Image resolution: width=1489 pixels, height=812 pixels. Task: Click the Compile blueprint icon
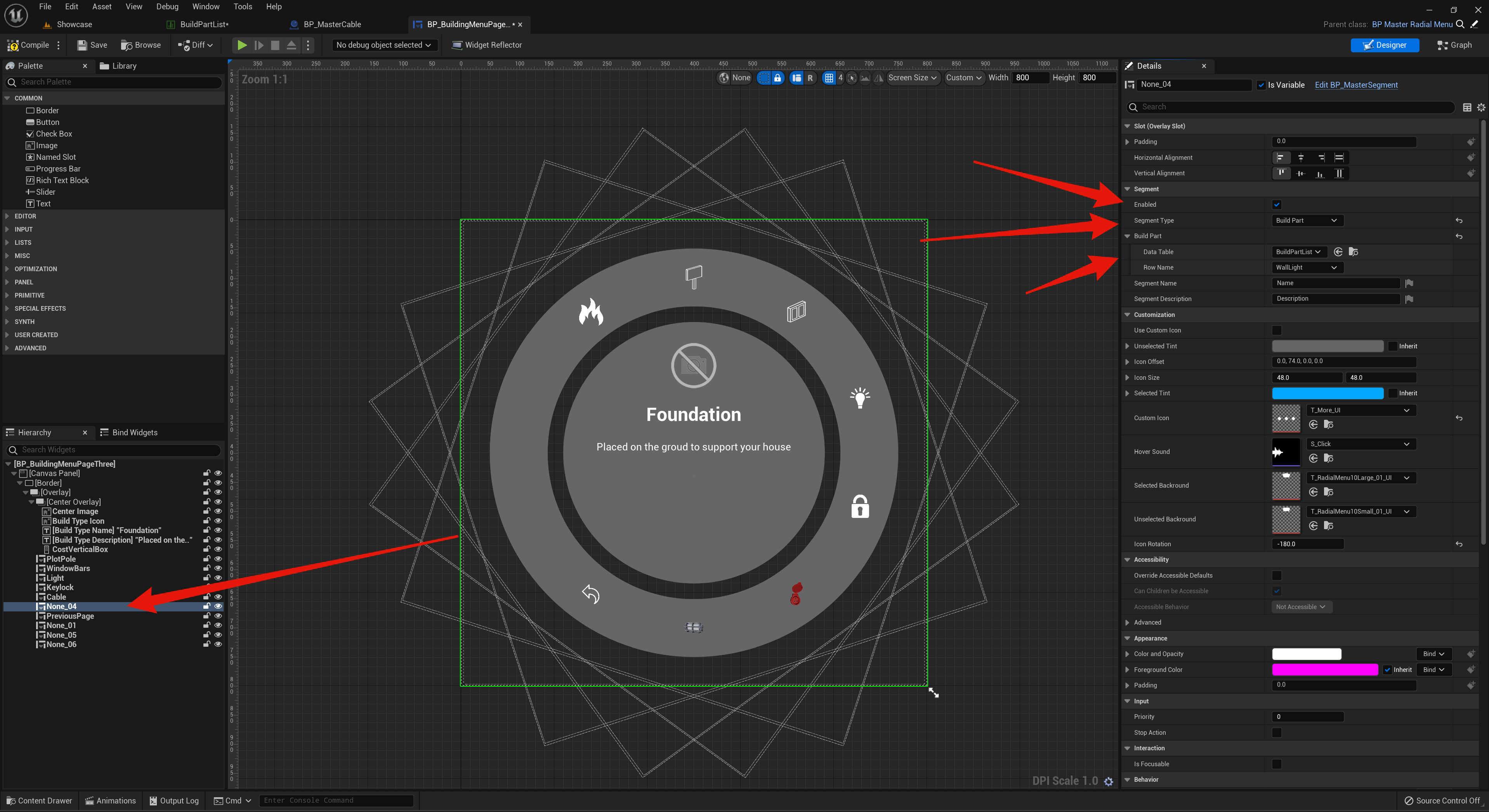click(x=13, y=45)
